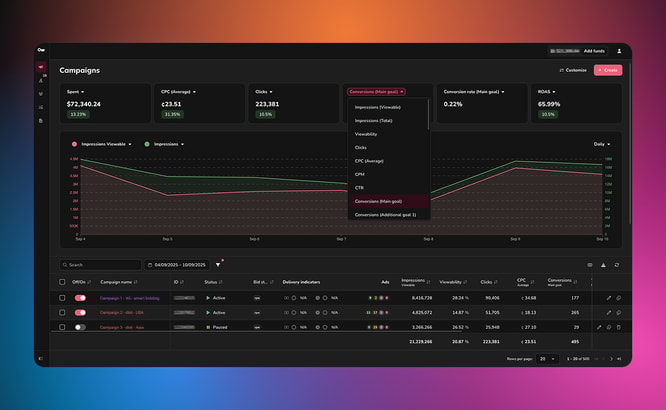This screenshot has height=410, width=666.
Task: Toggle the select-all header checkbox
Action: tap(62, 282)
